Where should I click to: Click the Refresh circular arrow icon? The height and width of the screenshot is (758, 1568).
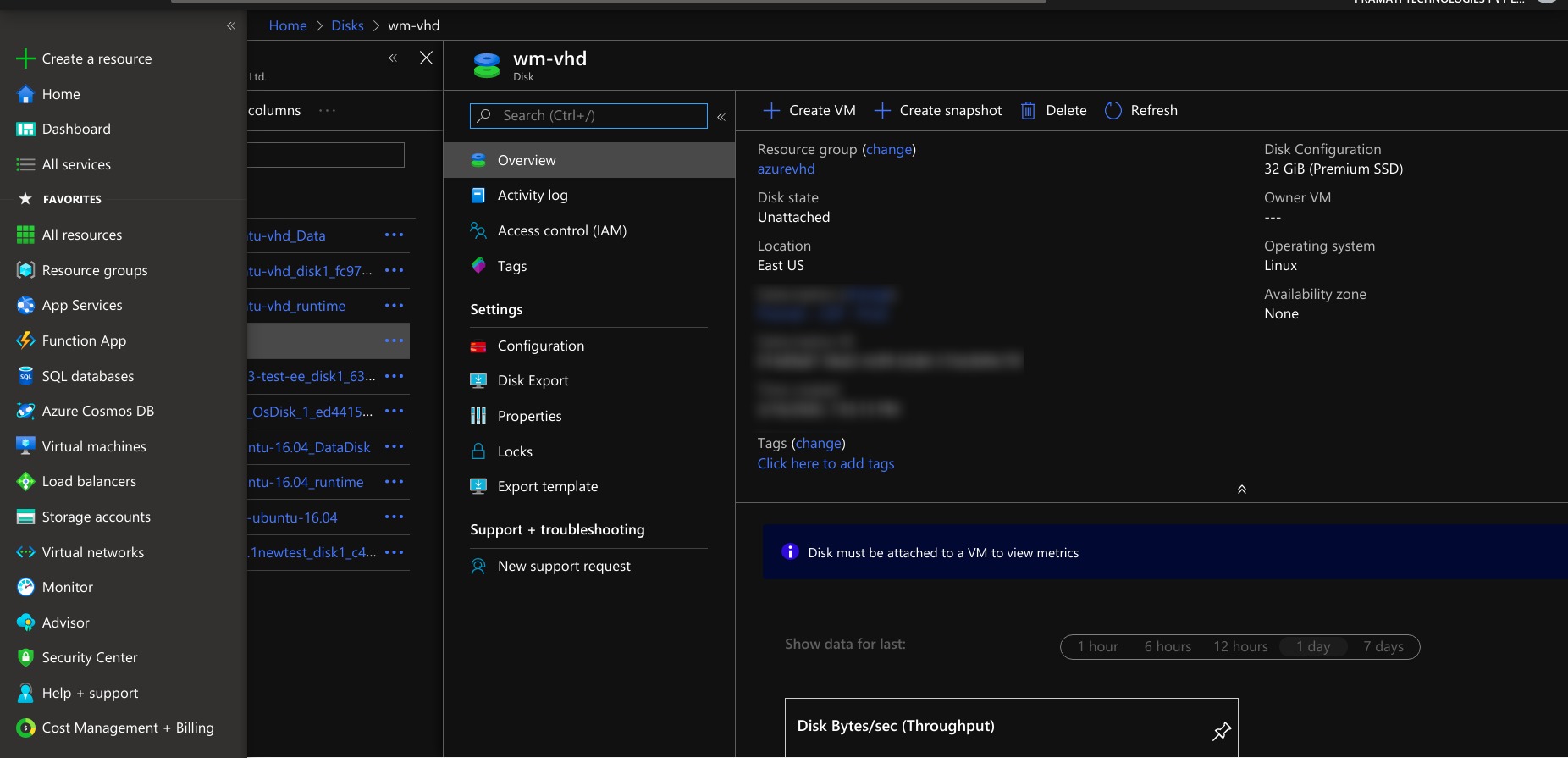point(1113,111)
